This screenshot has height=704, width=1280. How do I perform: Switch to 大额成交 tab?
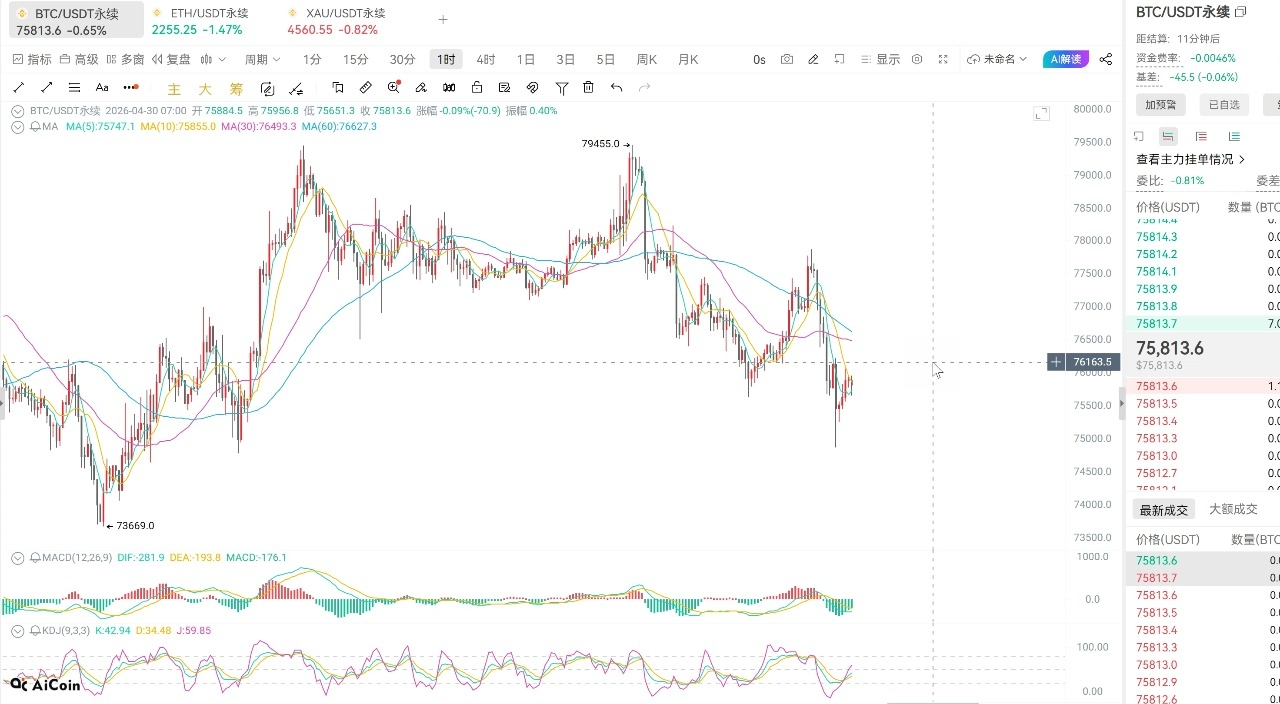pyautogui.click(x=1233, y=509)
